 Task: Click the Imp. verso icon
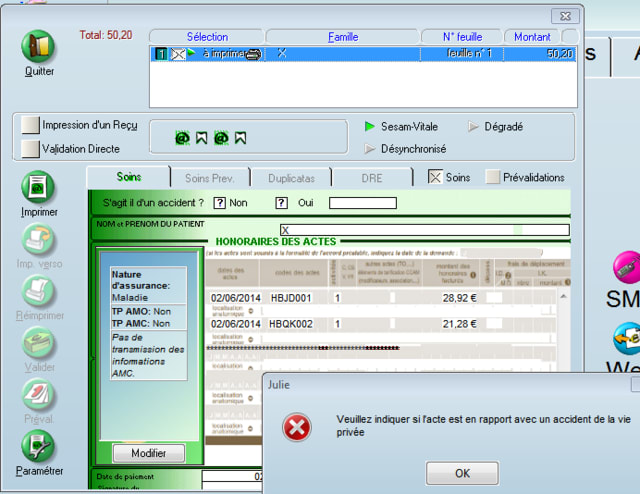(x=39, y=240)
